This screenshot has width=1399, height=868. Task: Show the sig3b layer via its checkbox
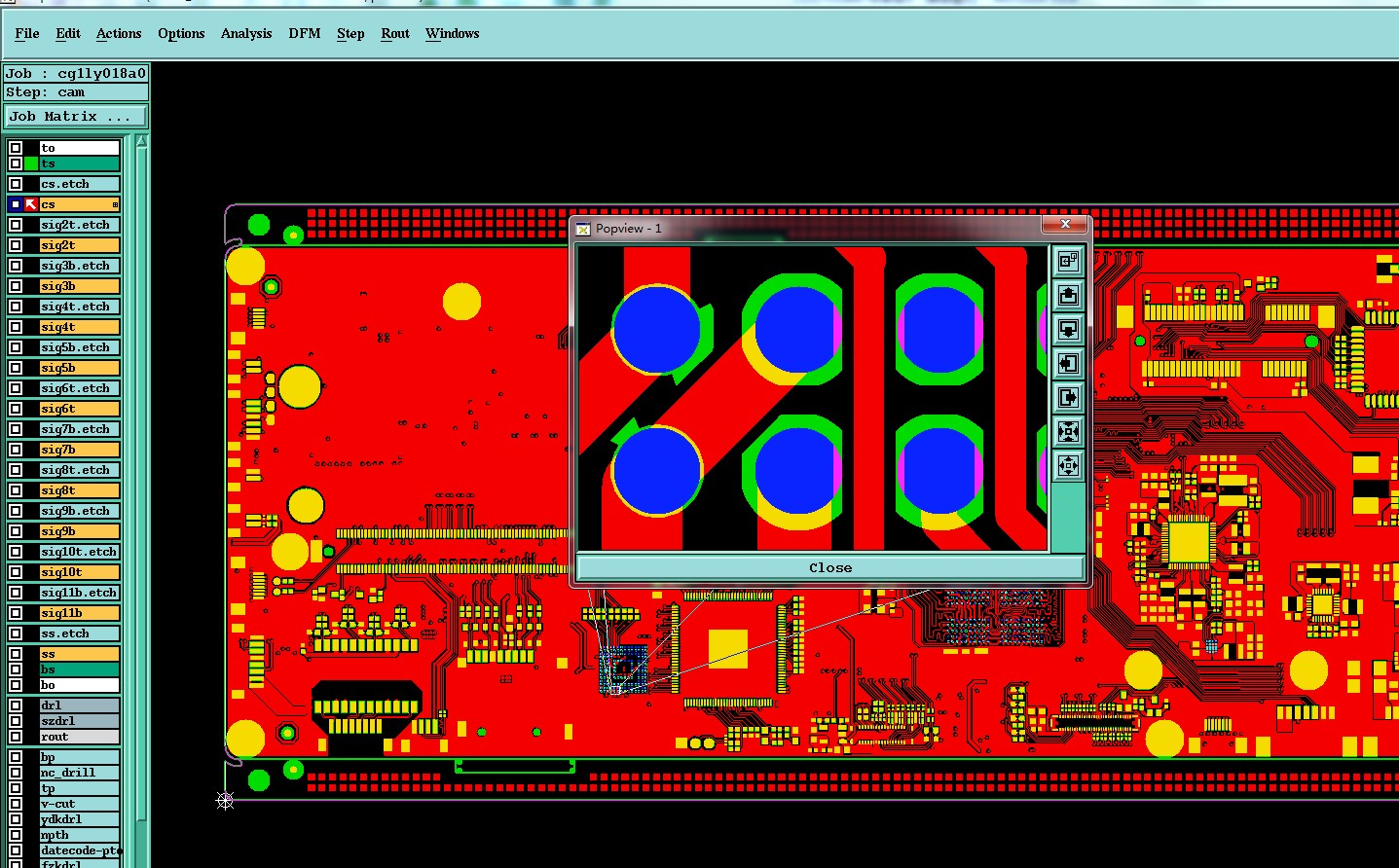16,286
